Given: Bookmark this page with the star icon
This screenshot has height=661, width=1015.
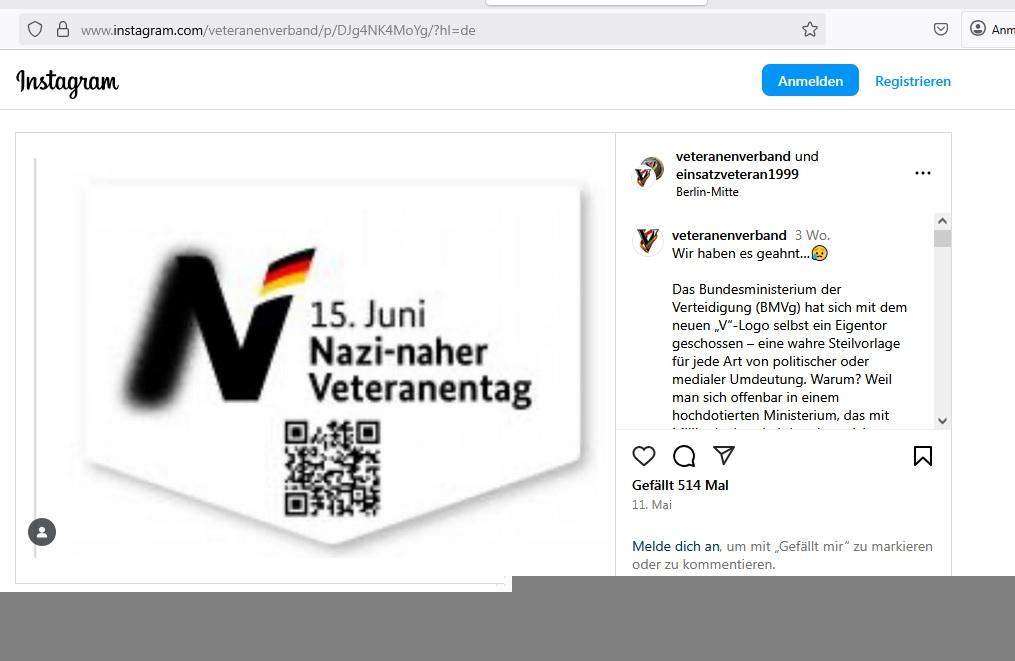Looking at the screenshot, I should click(x=809, y=30).
